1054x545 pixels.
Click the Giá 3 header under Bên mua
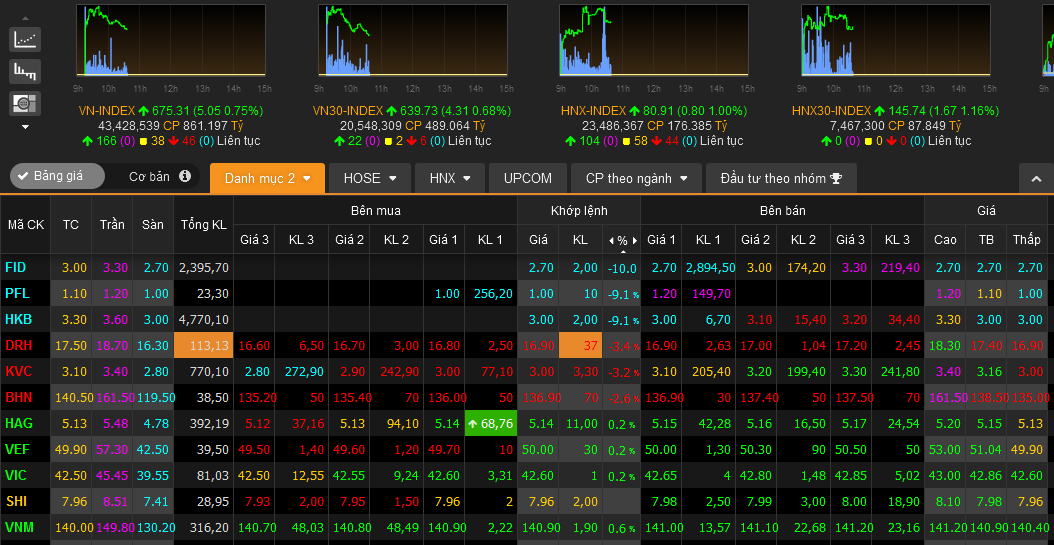pyautogui.click(x=255, y=240)
